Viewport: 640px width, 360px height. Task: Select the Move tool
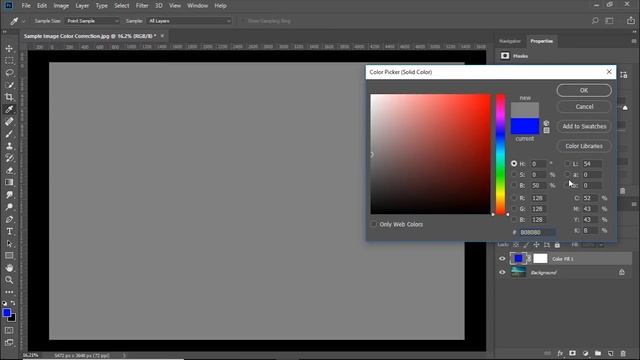coord(9,49)
